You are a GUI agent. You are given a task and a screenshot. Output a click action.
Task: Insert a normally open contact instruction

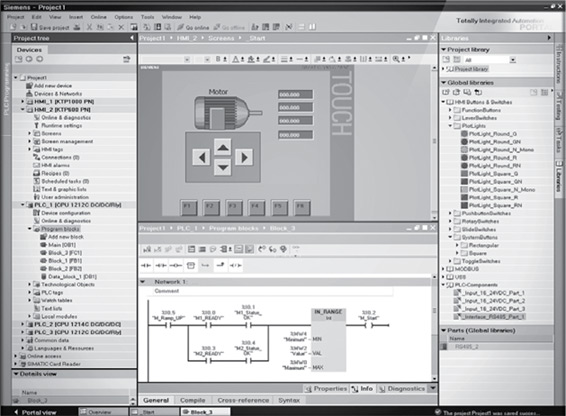point(146,265)
